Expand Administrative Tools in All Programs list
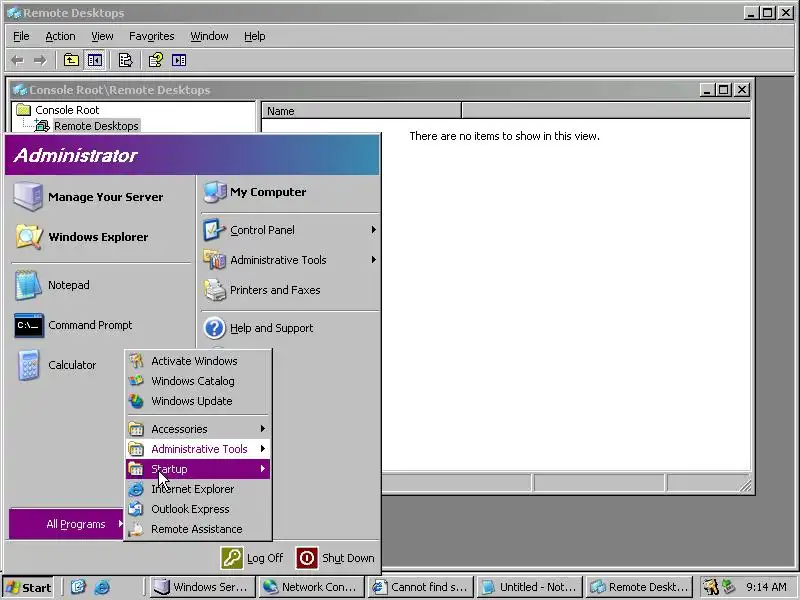 pos(197,449)
